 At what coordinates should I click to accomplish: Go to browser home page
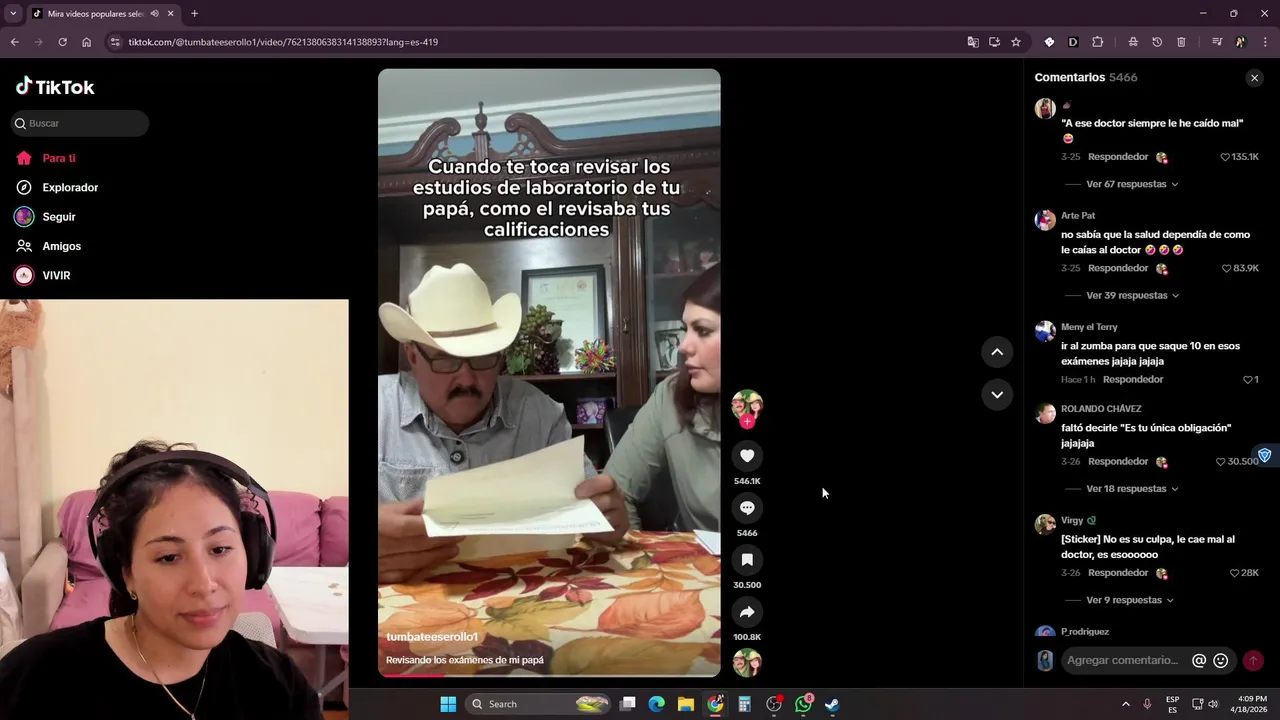[x=86, y=42]
